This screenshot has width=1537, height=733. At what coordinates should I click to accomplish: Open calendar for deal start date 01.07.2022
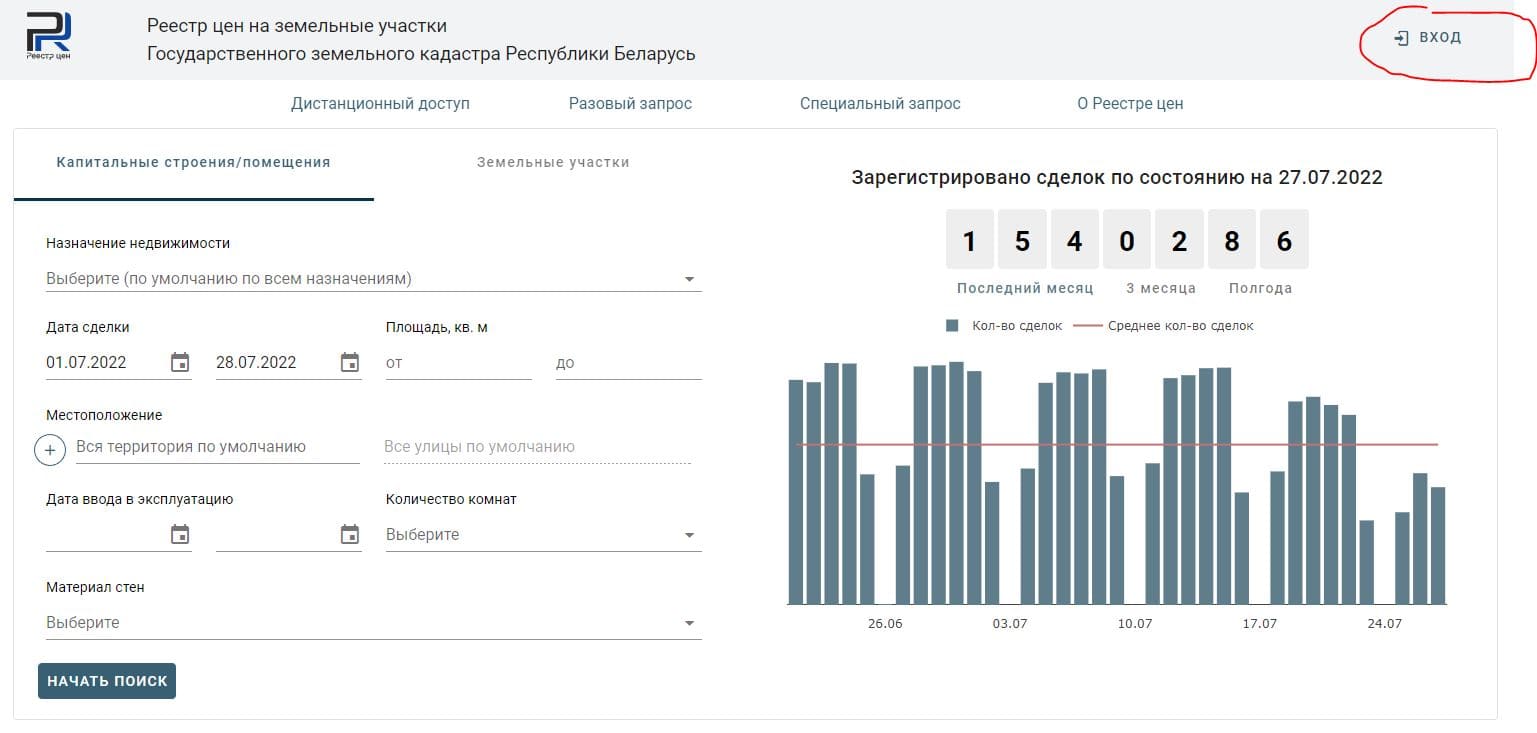180,362
